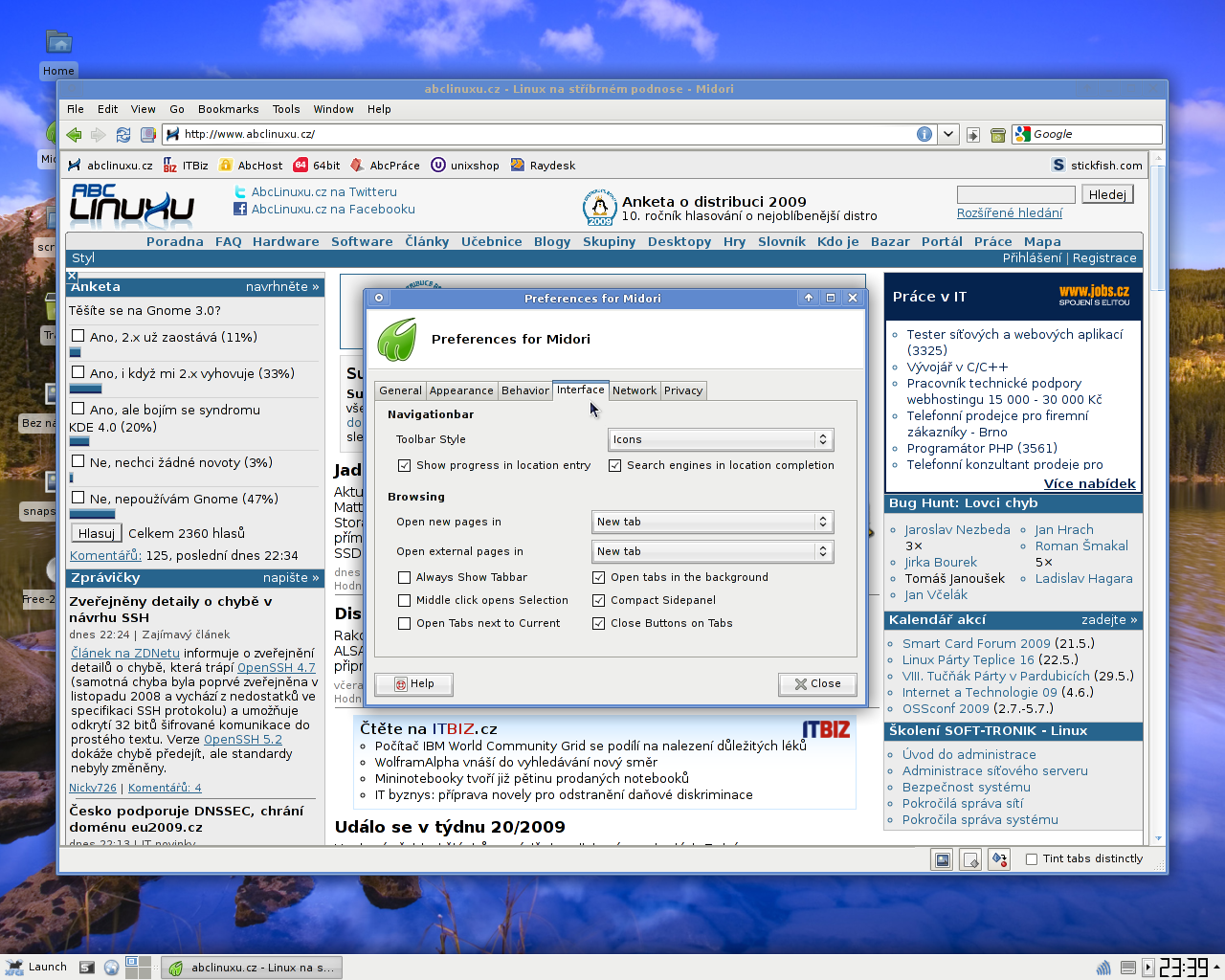Click the plugins toggle icon in Midori statusbar
This screenshot has height=980, width=1225.
pos(999,859)
